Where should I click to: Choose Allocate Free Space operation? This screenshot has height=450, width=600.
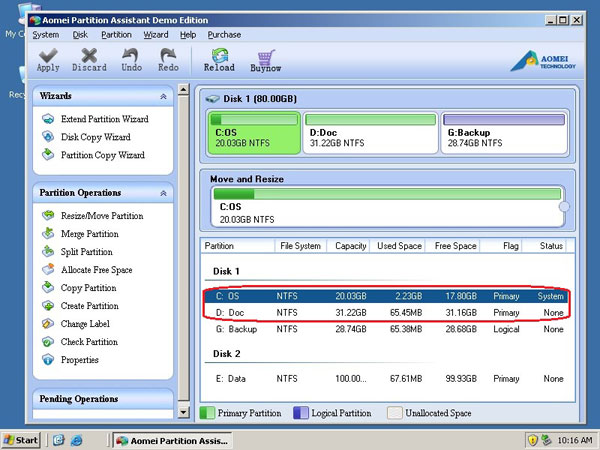pos(96,270)
